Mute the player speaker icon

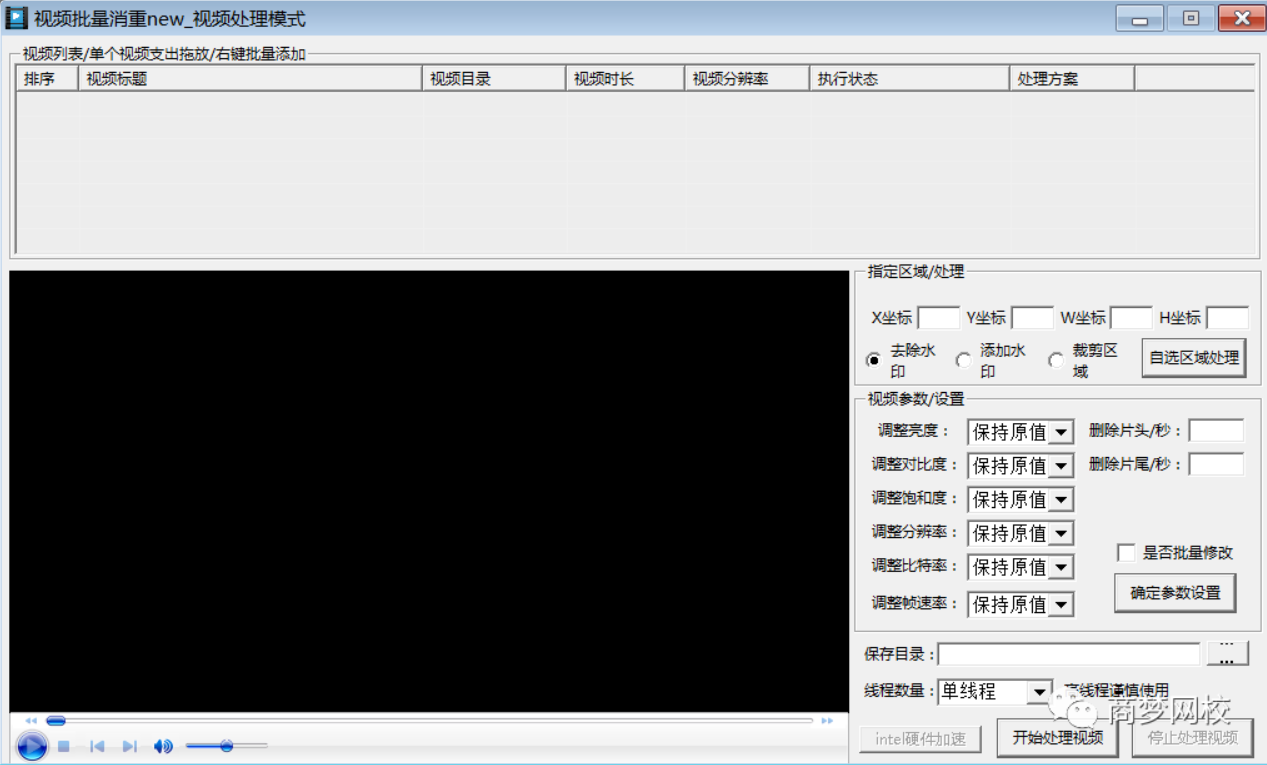point(163,746)
